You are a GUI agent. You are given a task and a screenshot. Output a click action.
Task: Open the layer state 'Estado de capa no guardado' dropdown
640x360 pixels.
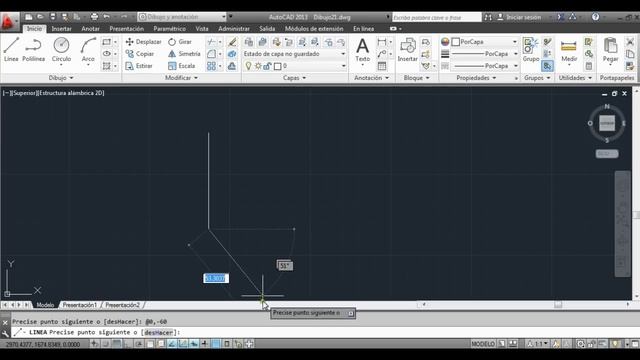coord(294,54)
